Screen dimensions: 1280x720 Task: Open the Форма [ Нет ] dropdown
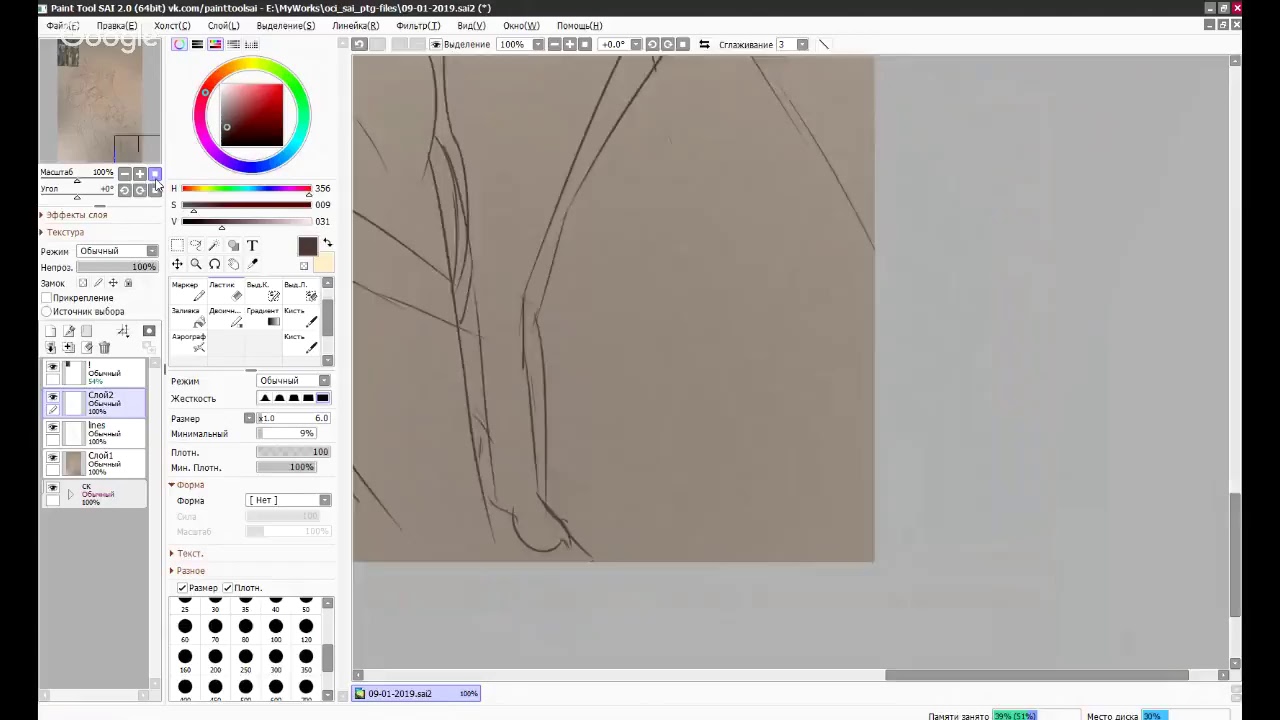pyautogui.click(x=288, y=500)
